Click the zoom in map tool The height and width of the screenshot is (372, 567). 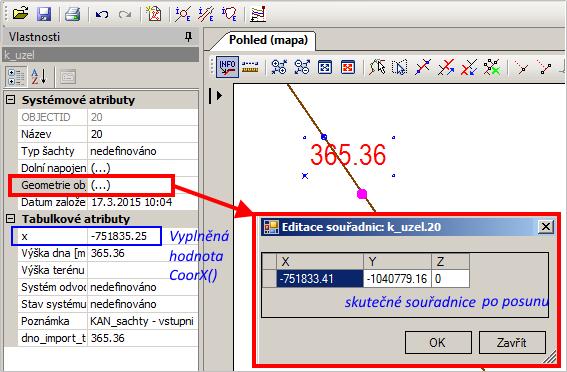(x=279, y=67)
